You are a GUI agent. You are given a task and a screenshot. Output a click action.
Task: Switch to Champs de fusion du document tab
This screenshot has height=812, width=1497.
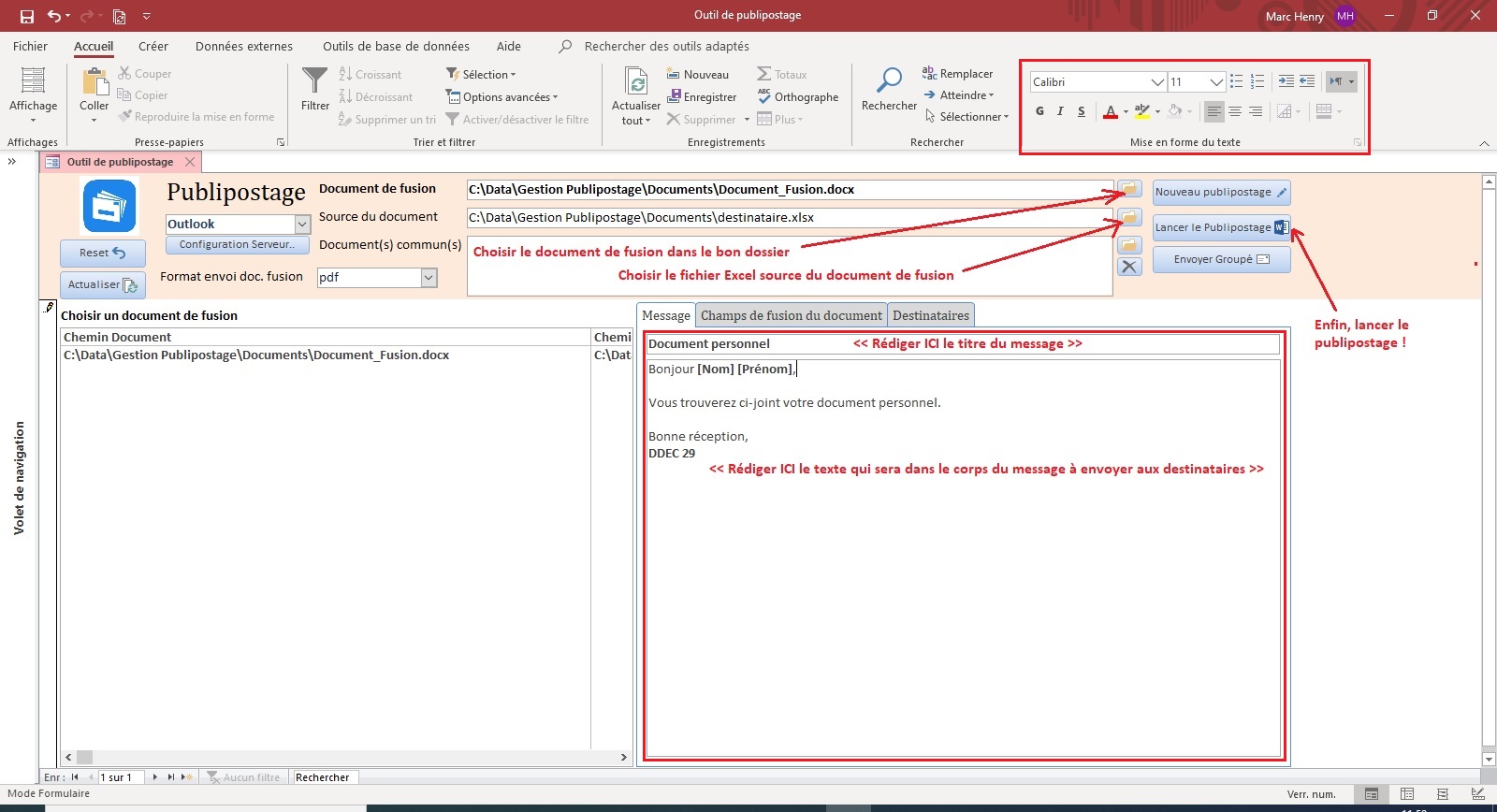tap(791, 315)
